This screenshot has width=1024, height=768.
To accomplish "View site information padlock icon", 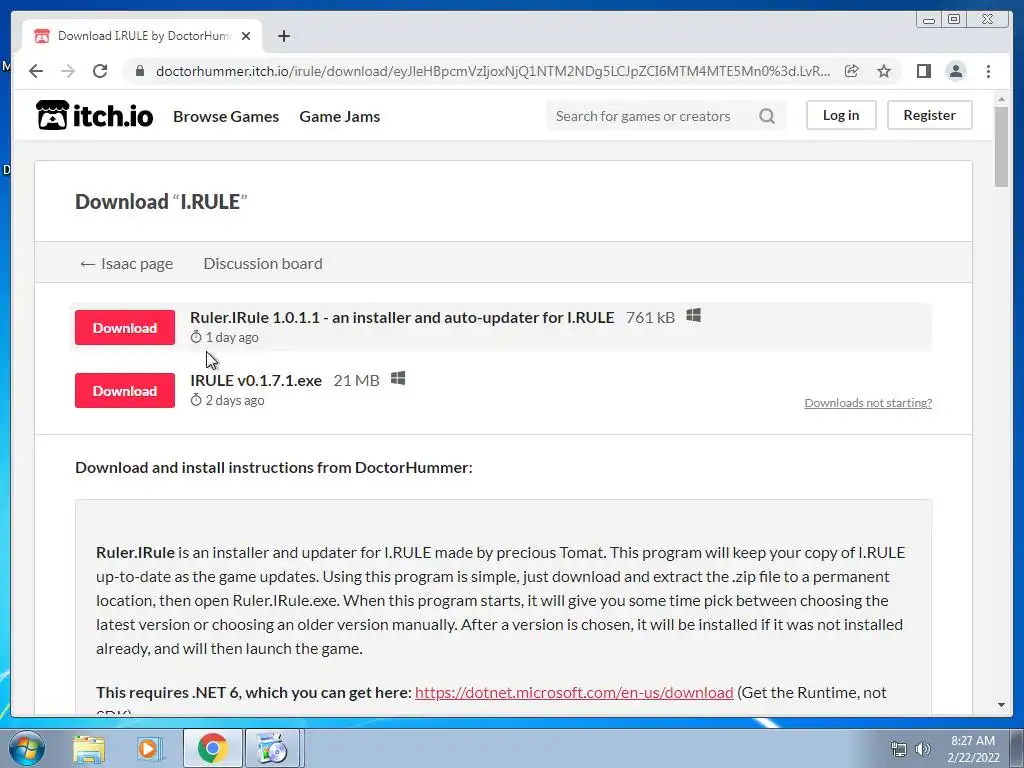I will (139, 71).
